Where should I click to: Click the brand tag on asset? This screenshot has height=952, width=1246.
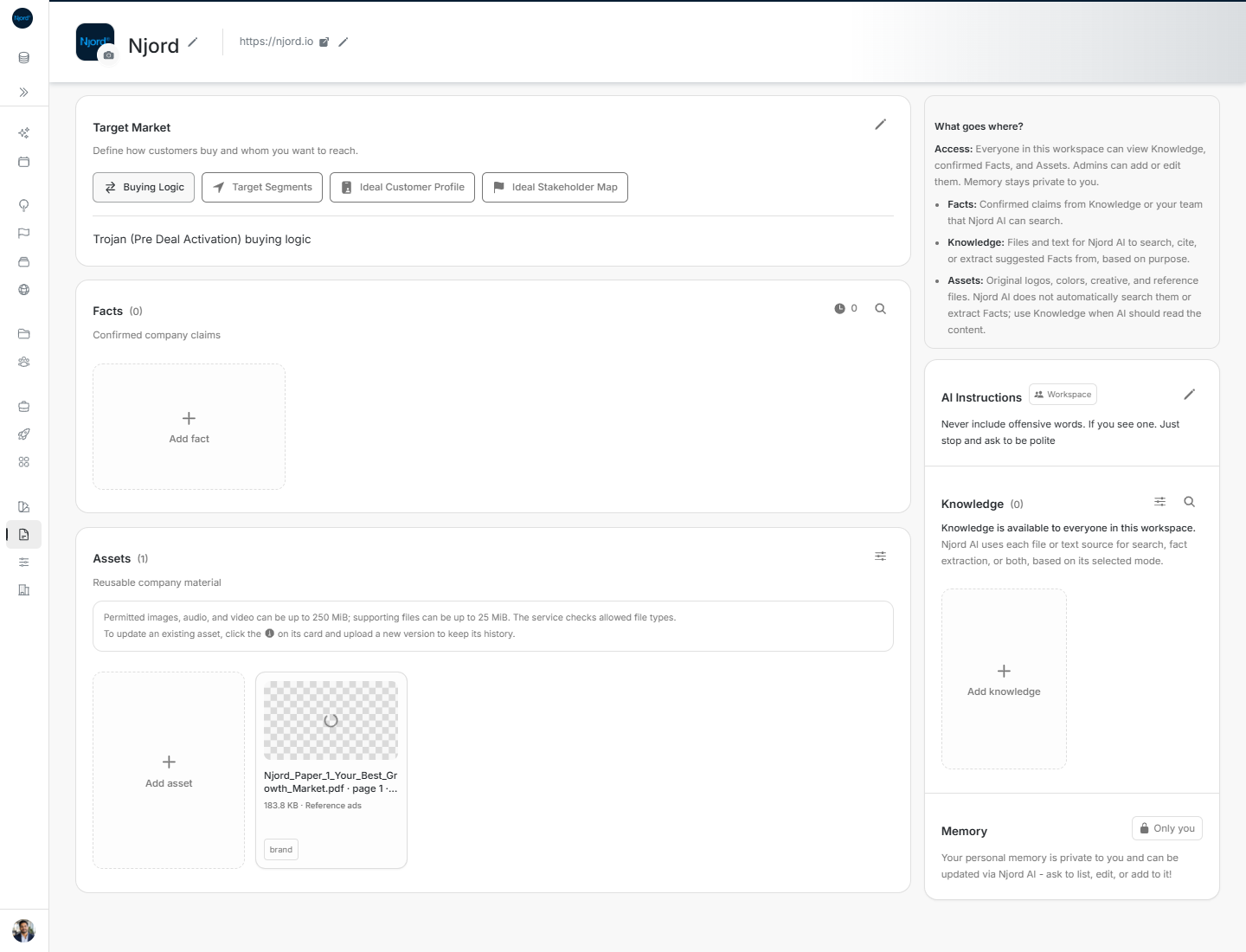(281, 850)
